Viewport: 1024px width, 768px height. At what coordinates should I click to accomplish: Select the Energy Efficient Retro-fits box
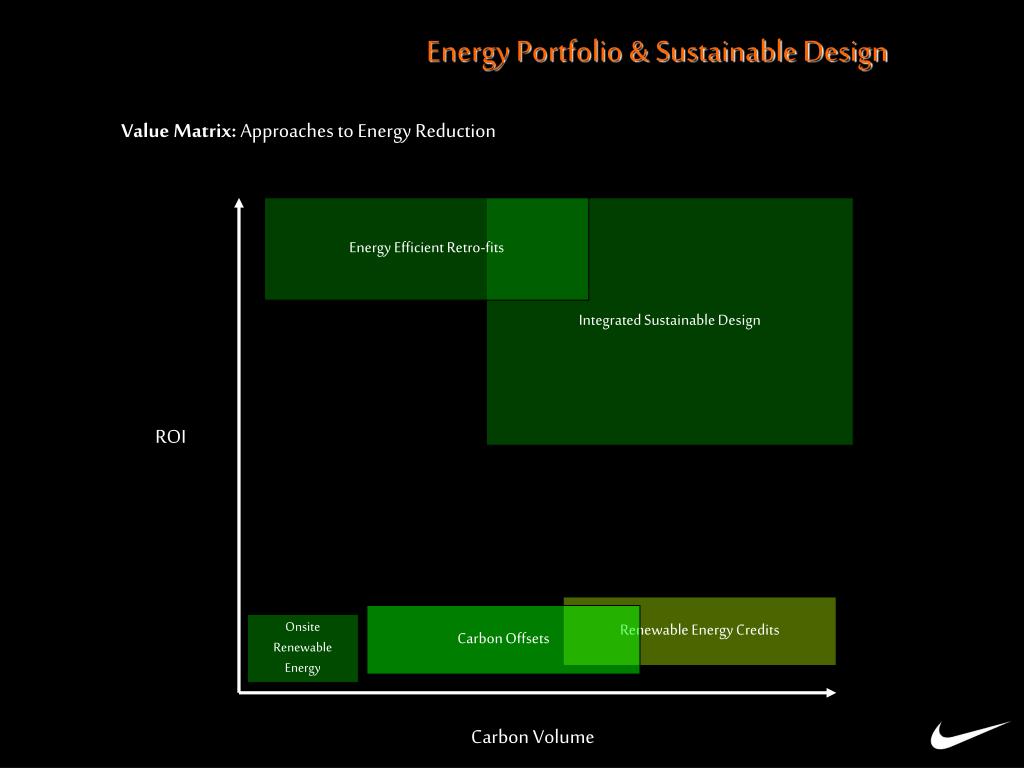tap(426, 249)
